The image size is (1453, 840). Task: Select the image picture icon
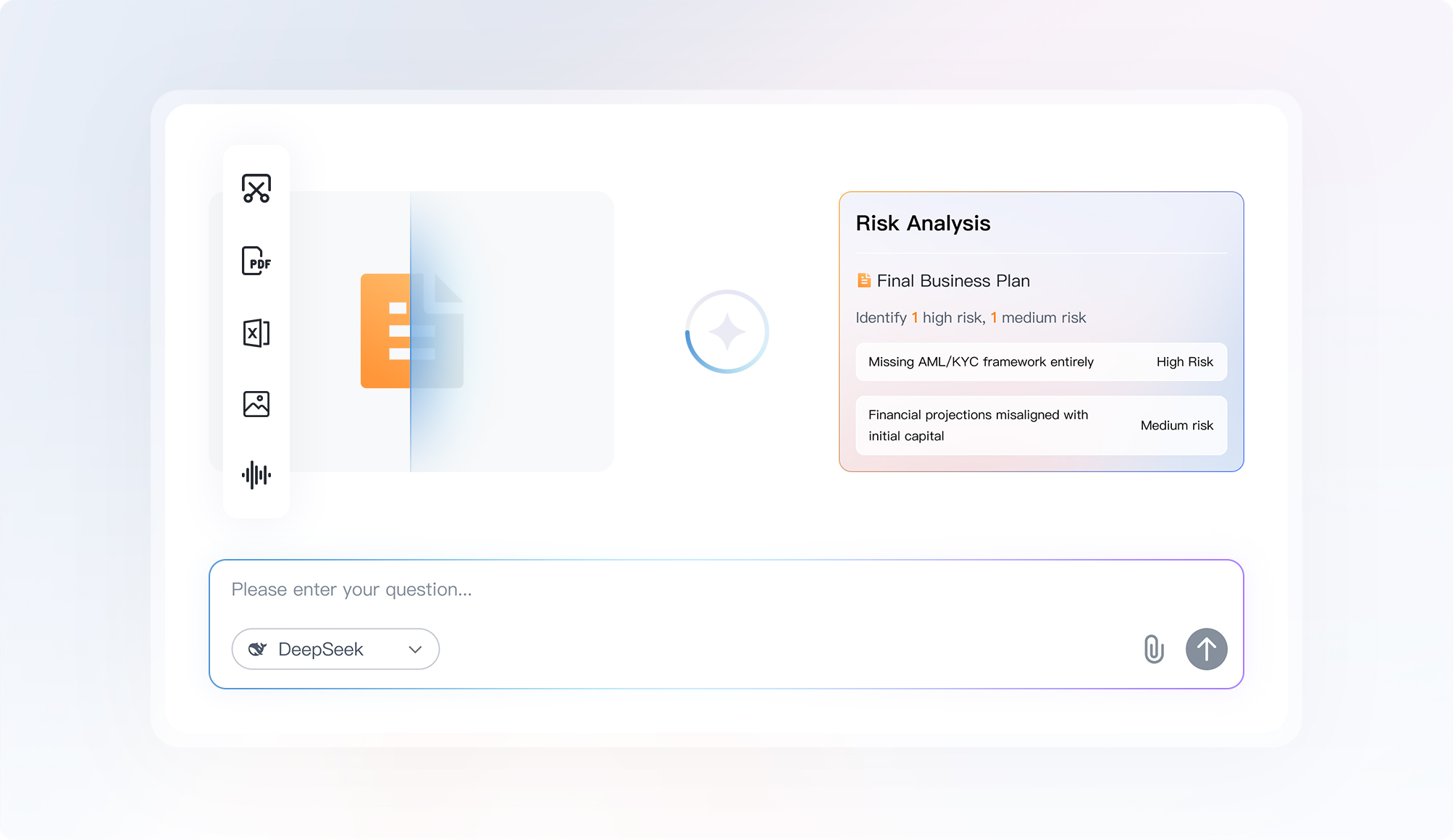tap(256, 404)
